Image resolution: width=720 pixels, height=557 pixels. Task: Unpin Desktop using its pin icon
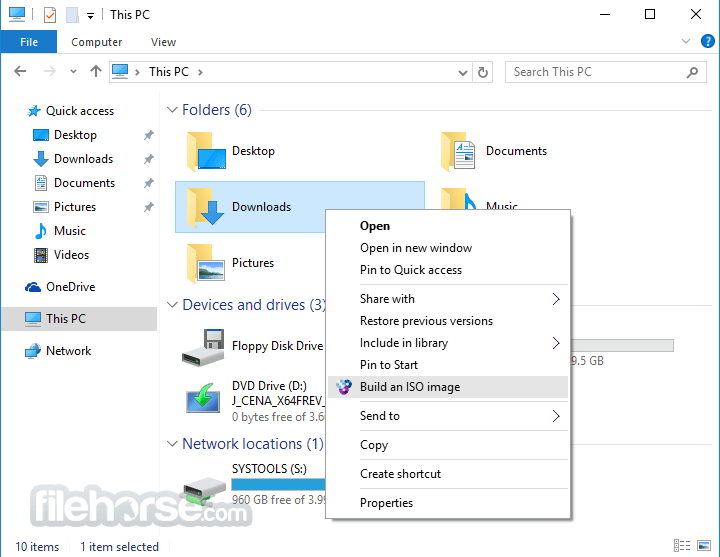[x=148, y=135]
